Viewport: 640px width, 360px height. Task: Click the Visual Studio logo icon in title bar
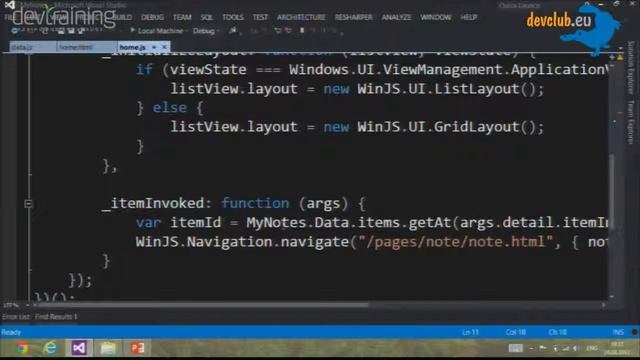point(9,5)
